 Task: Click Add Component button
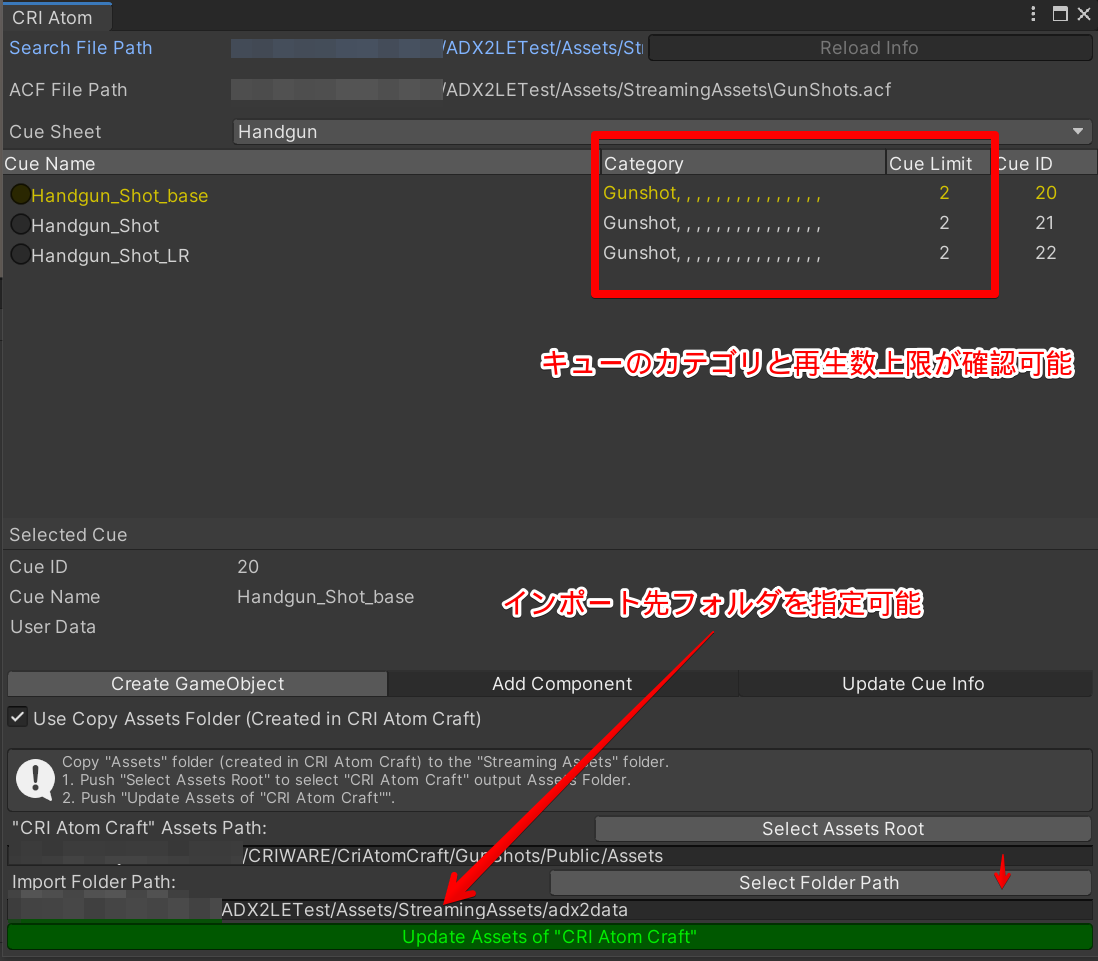coord(562,684)
